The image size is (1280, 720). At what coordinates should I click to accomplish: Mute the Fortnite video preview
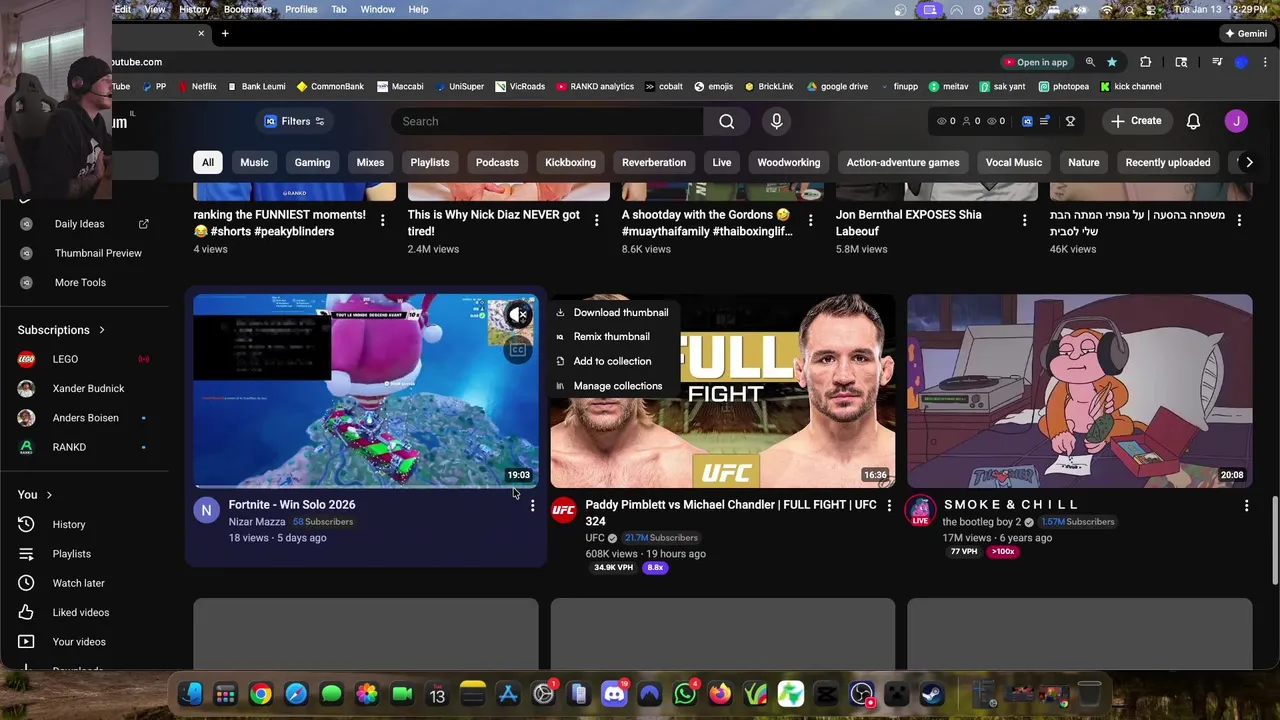pos(518,315)
